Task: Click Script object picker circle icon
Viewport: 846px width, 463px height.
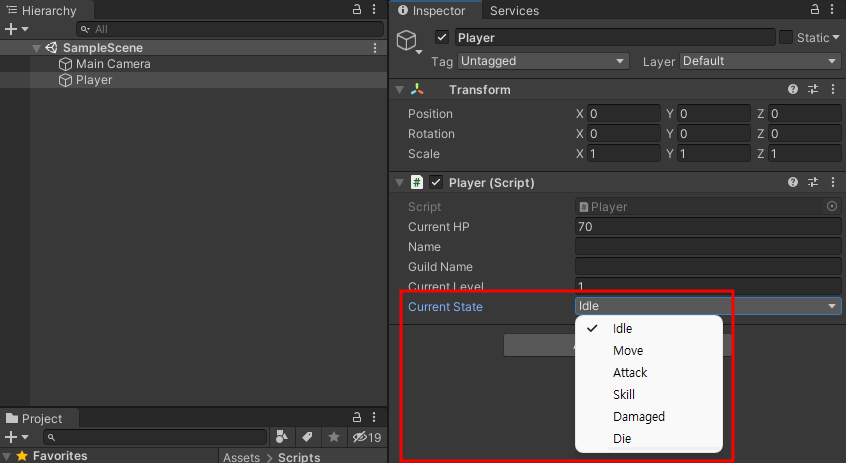Action: [x=832, y=206]
